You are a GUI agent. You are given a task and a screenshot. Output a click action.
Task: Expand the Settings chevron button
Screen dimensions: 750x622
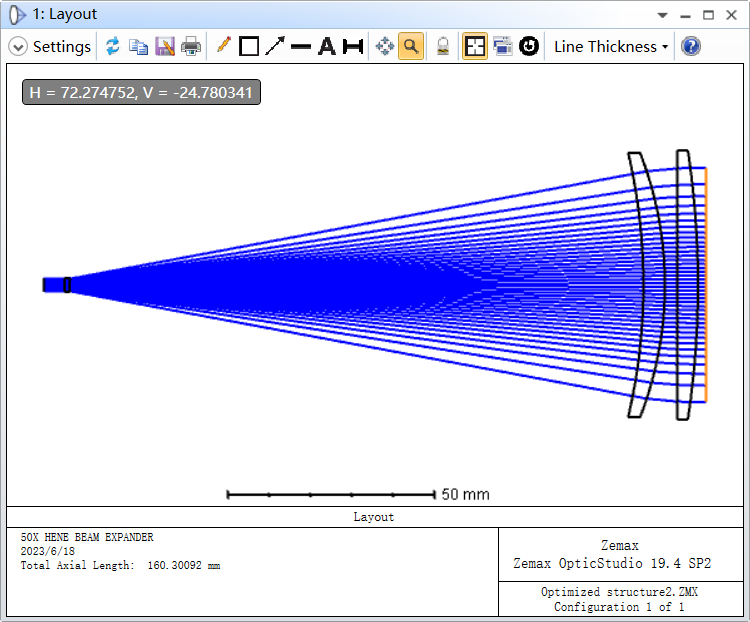[x=18, y=47]
